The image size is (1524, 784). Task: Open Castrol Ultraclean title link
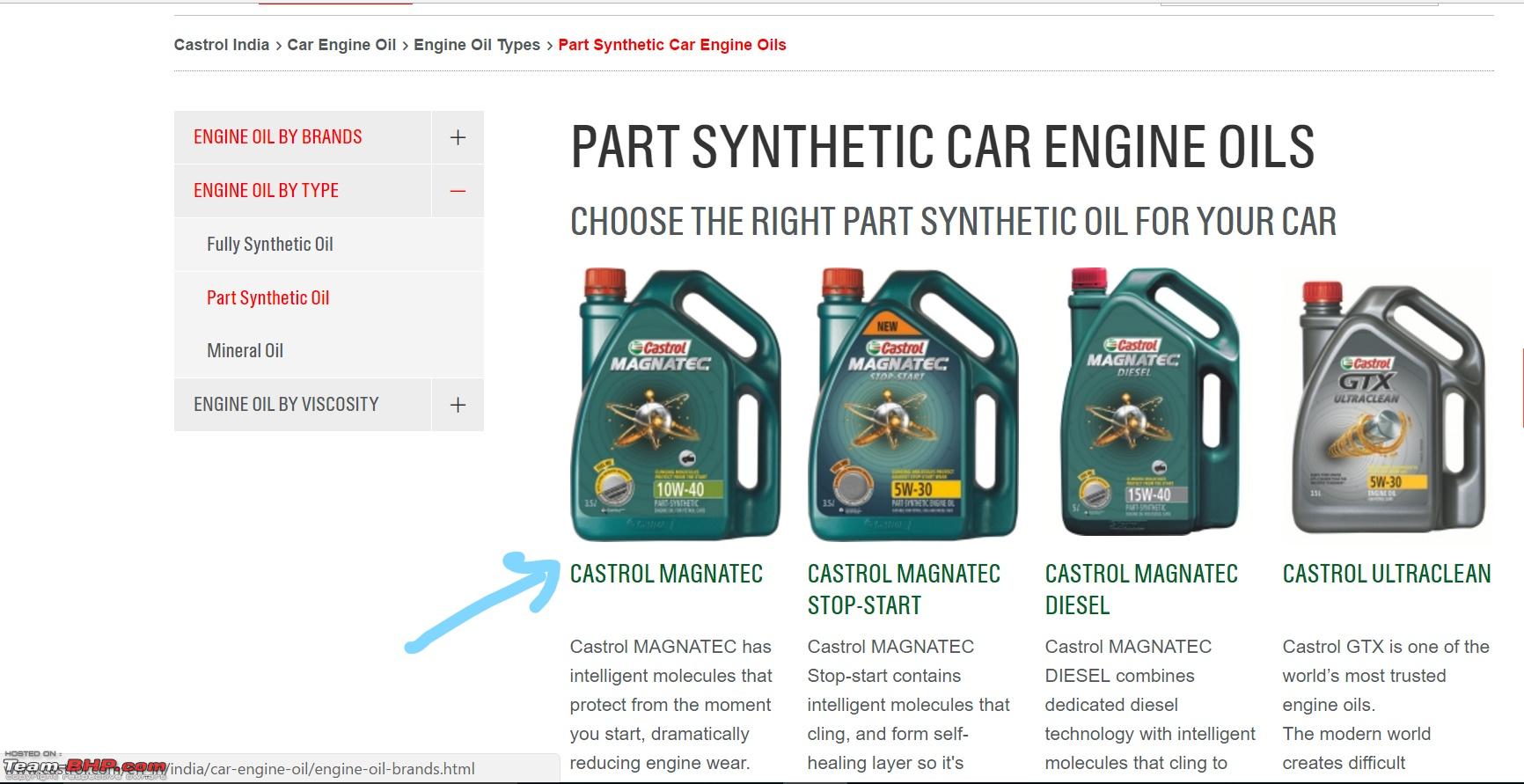coord(1387,574)
